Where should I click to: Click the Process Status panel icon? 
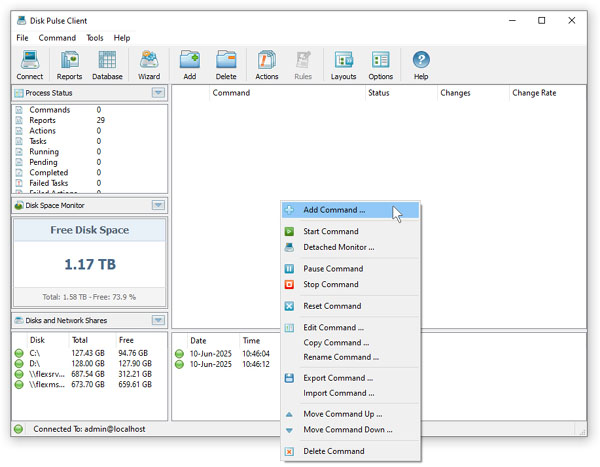(x=18, y=93)
